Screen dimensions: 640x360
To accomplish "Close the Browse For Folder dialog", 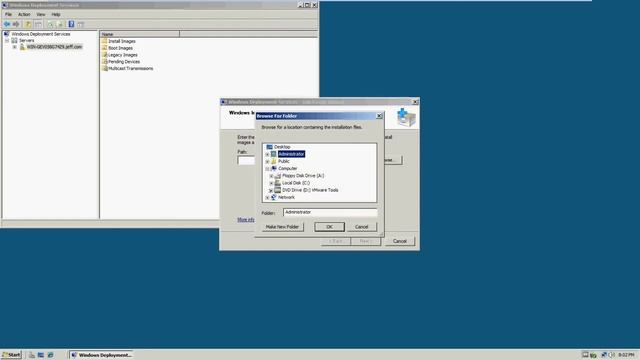I will point(379,116).
